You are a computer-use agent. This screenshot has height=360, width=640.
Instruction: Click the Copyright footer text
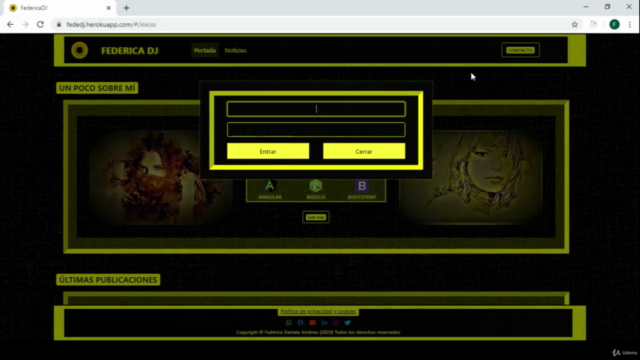coord(318,332)
